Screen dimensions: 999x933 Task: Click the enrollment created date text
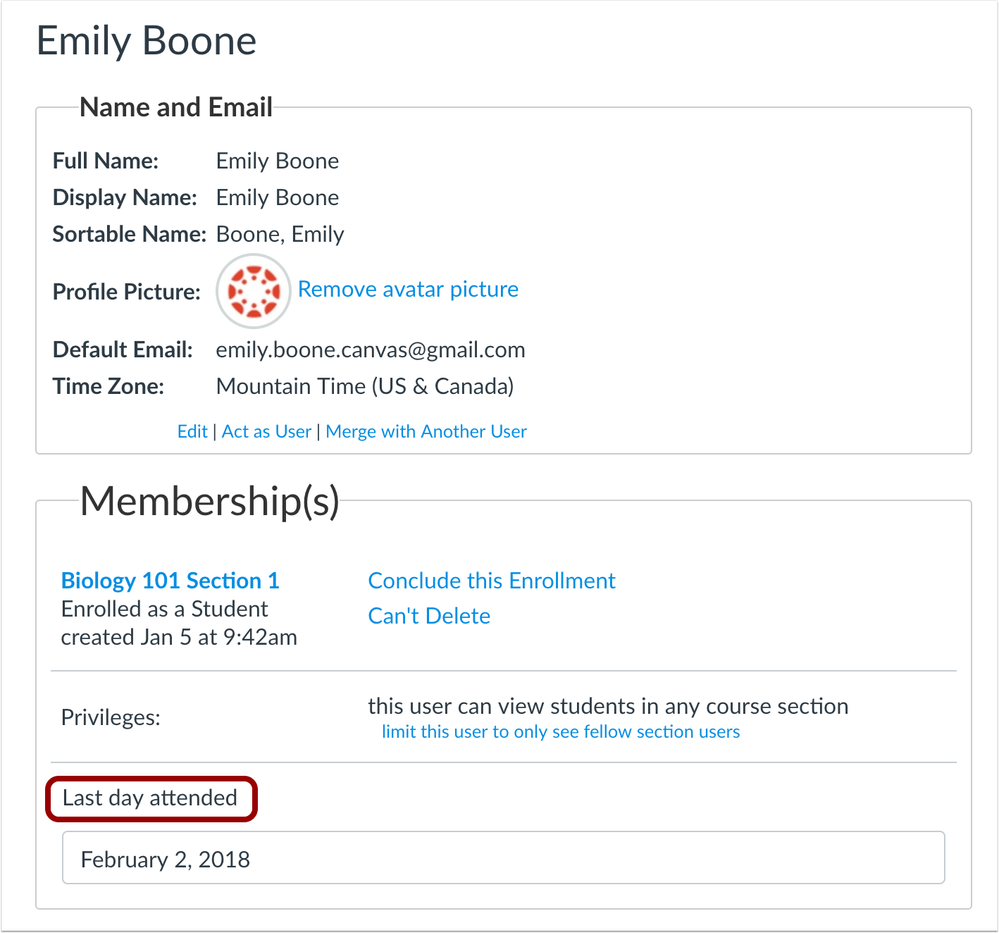point(179,637)
